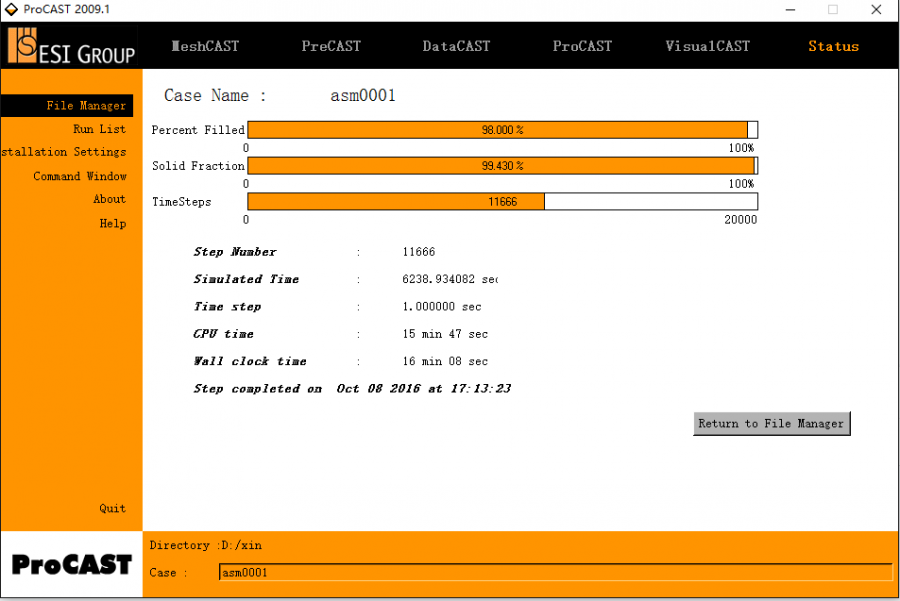Click the Solid Fraction progress bar

coord(503,166)
